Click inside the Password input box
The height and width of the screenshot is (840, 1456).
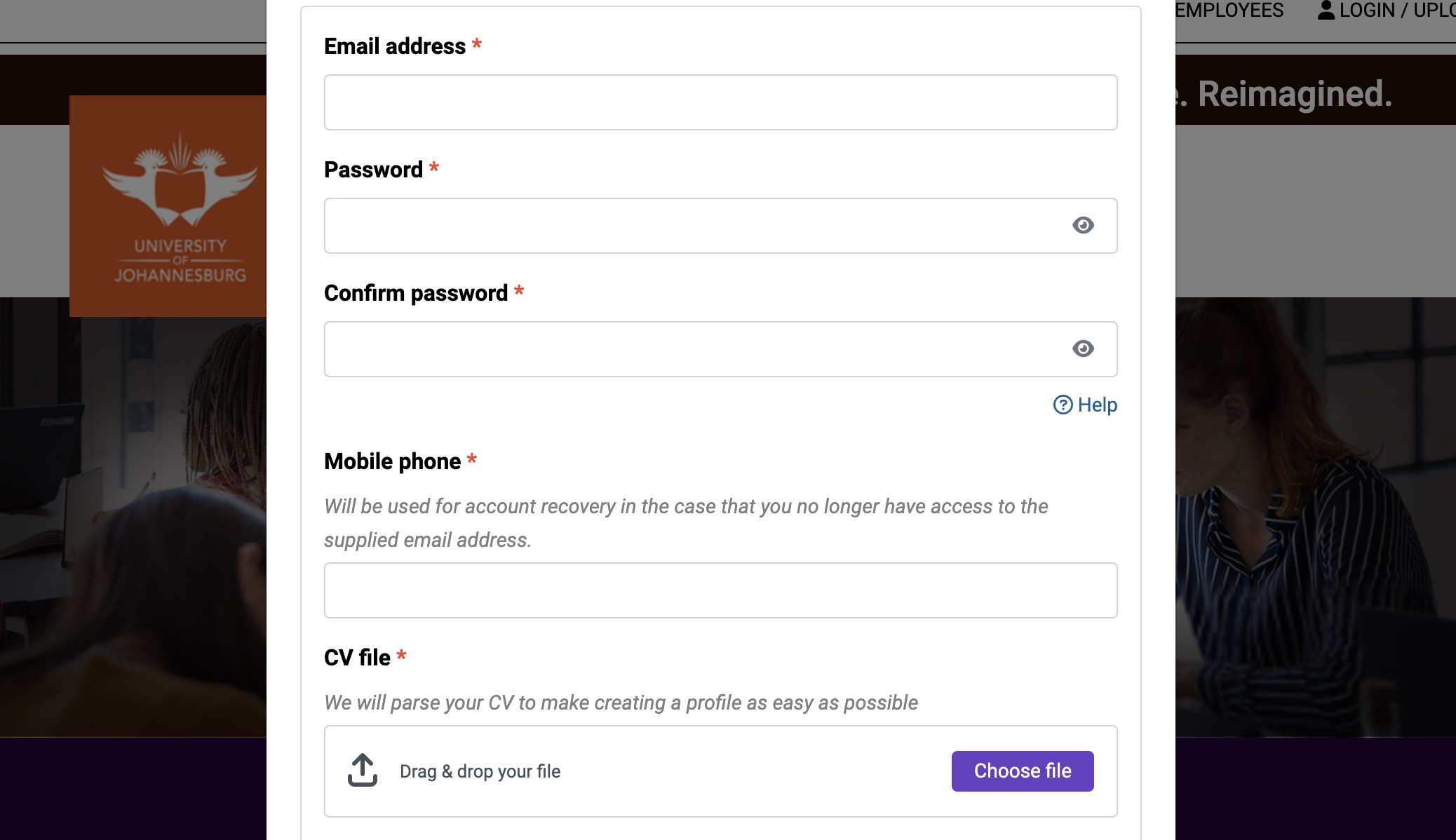click(x=694, y=226)
